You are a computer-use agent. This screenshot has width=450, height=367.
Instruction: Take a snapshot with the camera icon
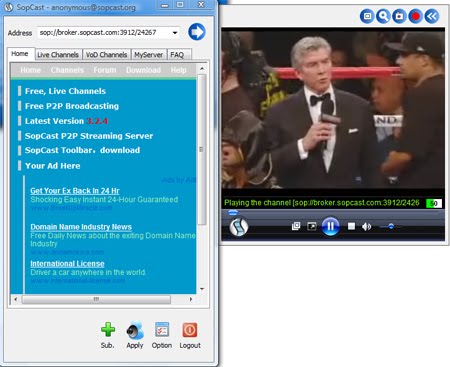[399, 16]
